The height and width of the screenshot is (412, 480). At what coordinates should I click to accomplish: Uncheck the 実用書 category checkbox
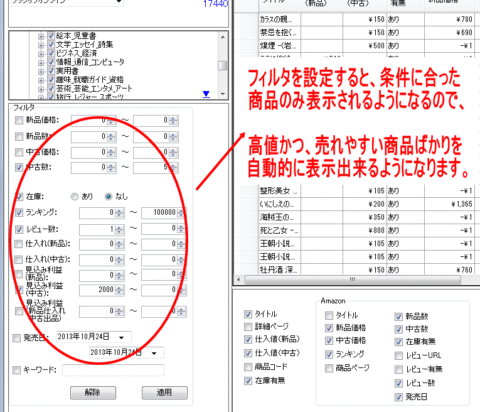pos(51,71)
